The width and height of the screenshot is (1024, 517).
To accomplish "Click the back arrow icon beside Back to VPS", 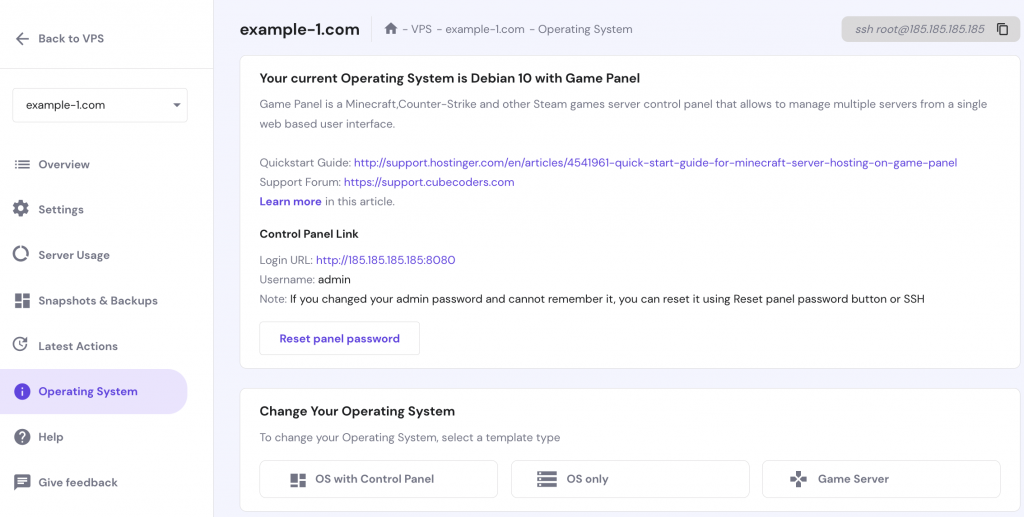I will [x=22, y=39].
